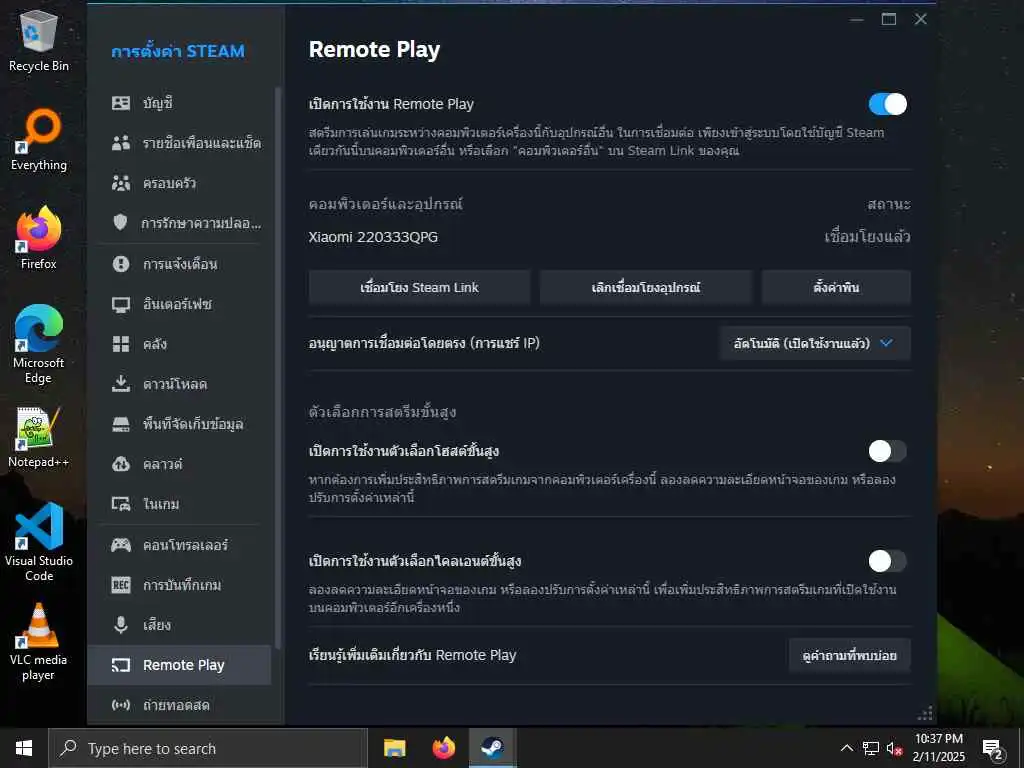Screen dimensions: 1024x768
Task: Click the REC game recording icon
Action: (x=121, y=584)
